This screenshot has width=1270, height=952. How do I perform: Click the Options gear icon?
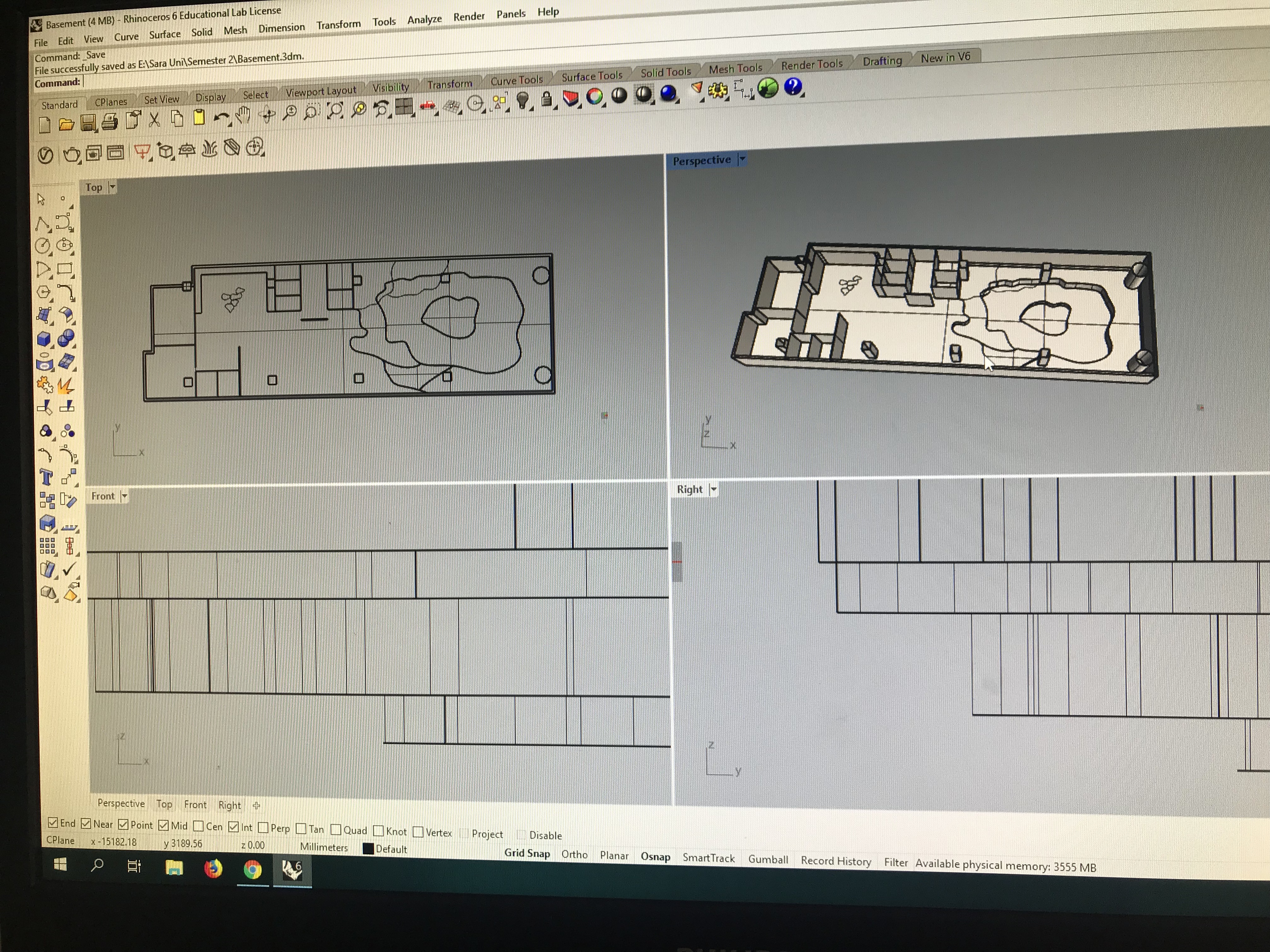tap(718, 90)
